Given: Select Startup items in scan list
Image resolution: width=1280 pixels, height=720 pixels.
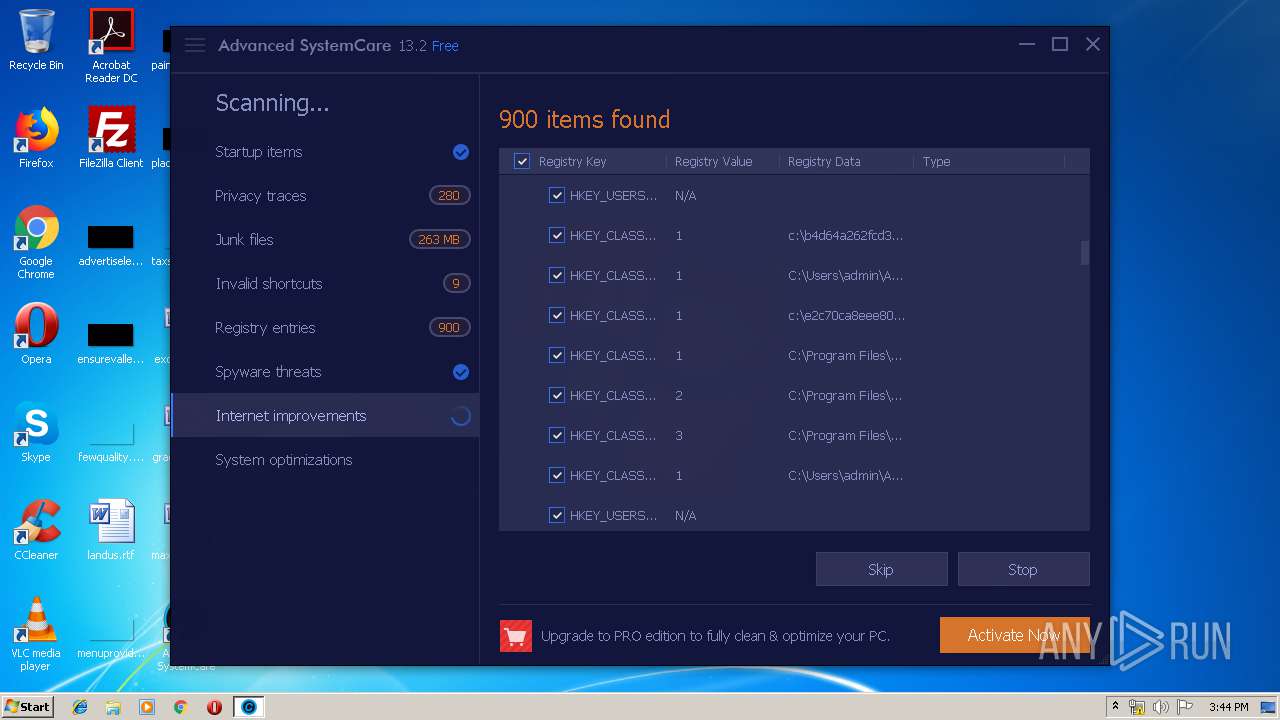Looking at the screenshot, I should coord(325,152).
